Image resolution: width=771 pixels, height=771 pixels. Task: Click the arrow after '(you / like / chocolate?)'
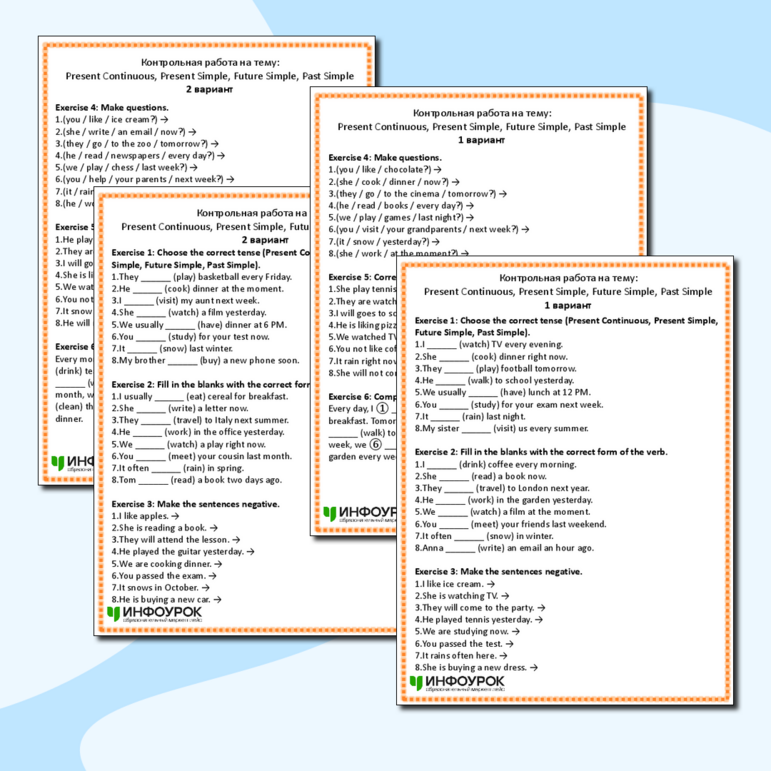coord(438,170)
